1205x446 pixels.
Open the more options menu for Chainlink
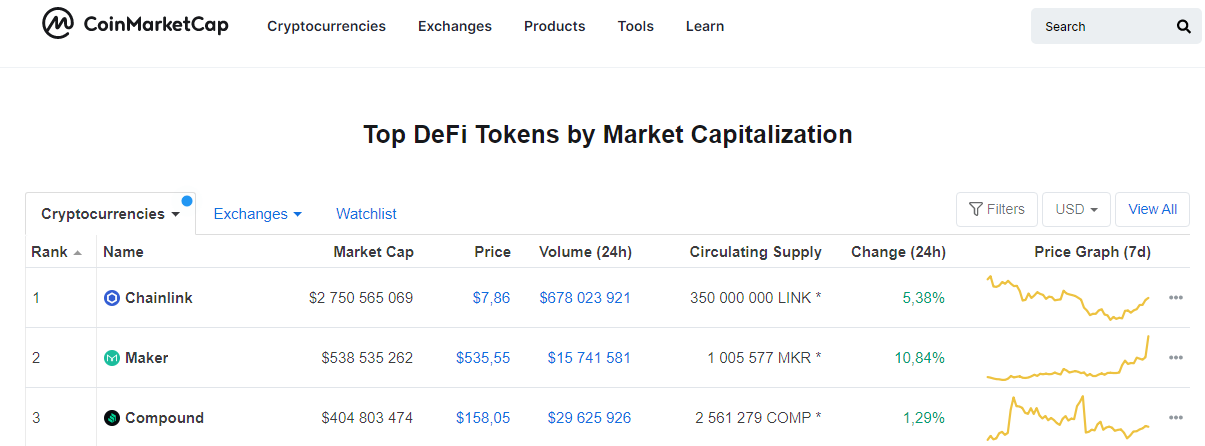click(x=1175, y=298)
